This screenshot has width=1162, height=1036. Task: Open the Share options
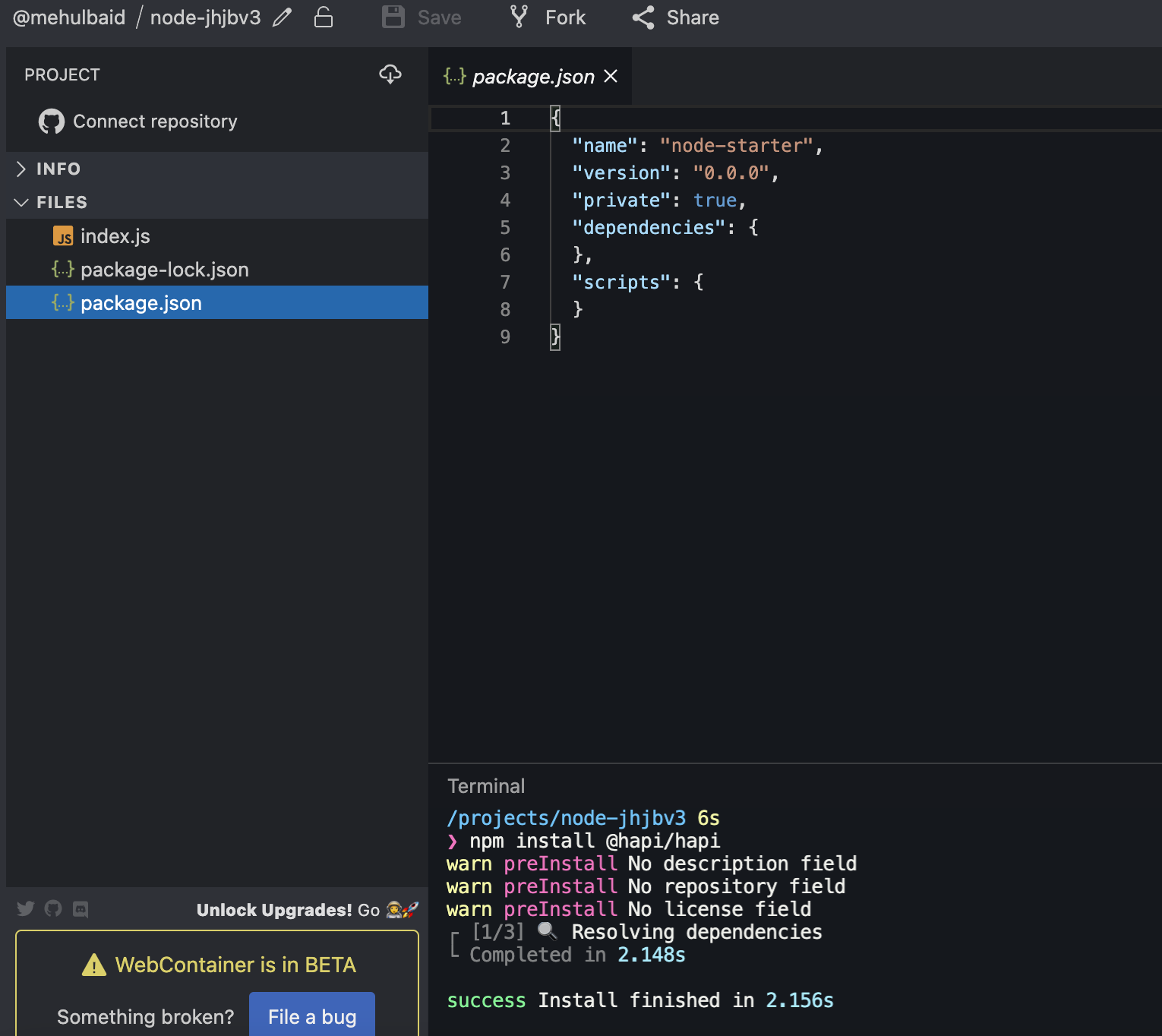pyautogui.click(x=674, y=17)
